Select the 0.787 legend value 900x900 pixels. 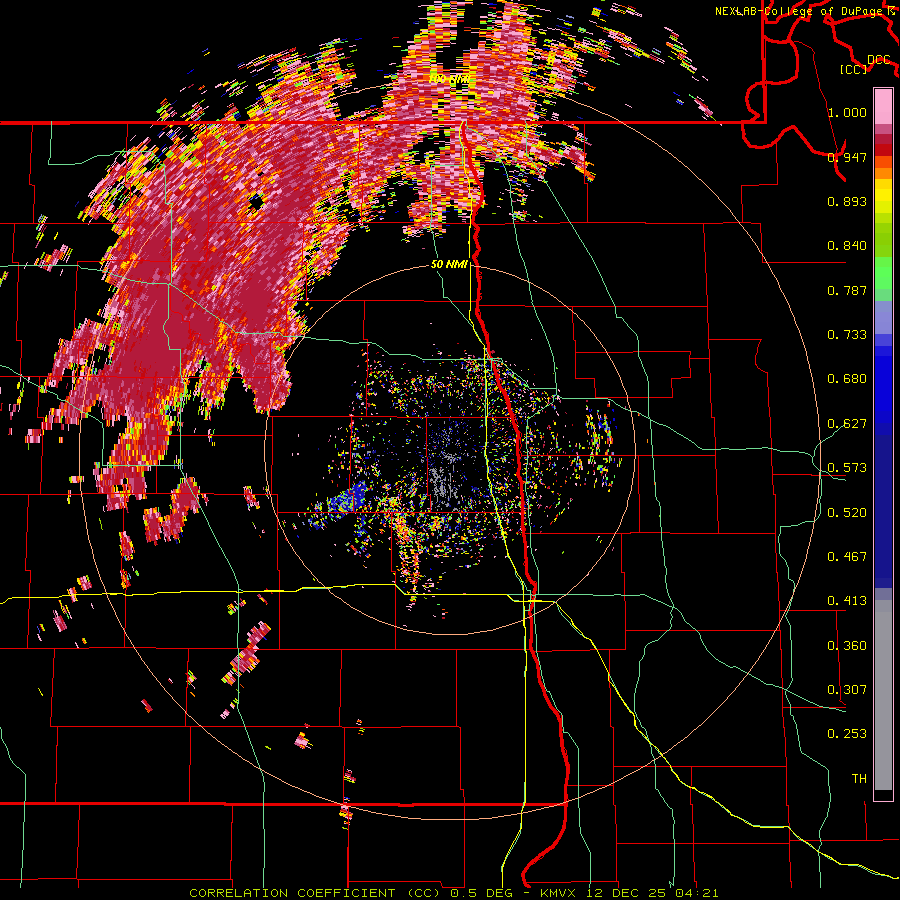[x=847, y=290]
